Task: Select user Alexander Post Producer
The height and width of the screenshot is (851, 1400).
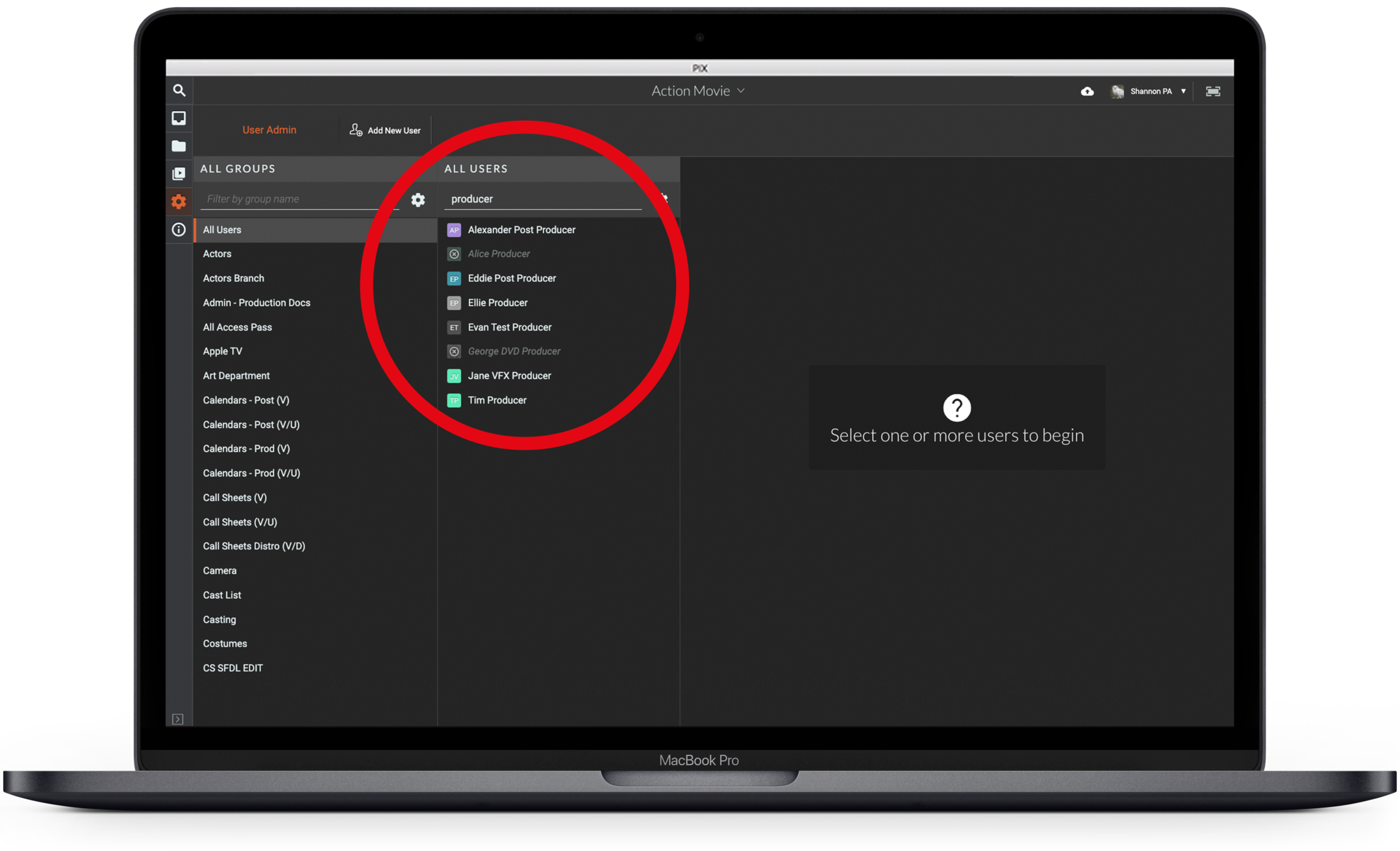Action: click(521, 230)
